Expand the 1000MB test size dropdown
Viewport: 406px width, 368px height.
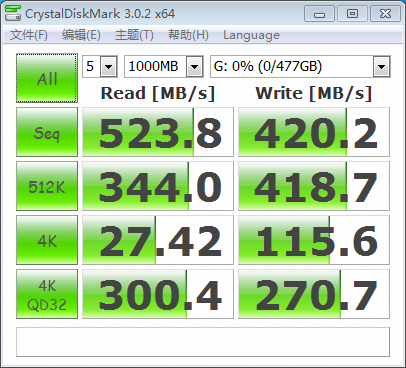click(x=195, y=67)
